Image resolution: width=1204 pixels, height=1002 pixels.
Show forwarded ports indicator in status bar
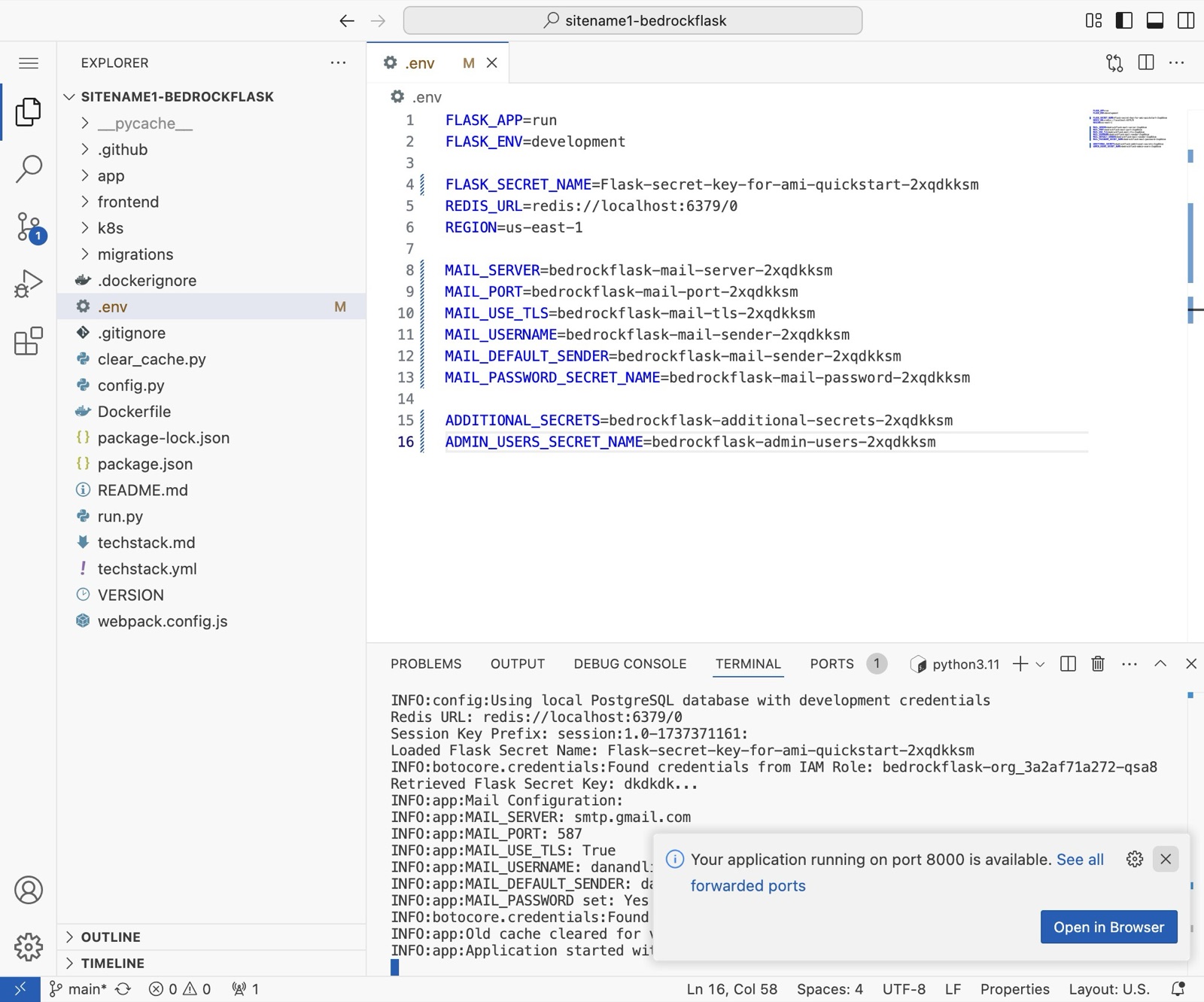click(x=245, y=989)
